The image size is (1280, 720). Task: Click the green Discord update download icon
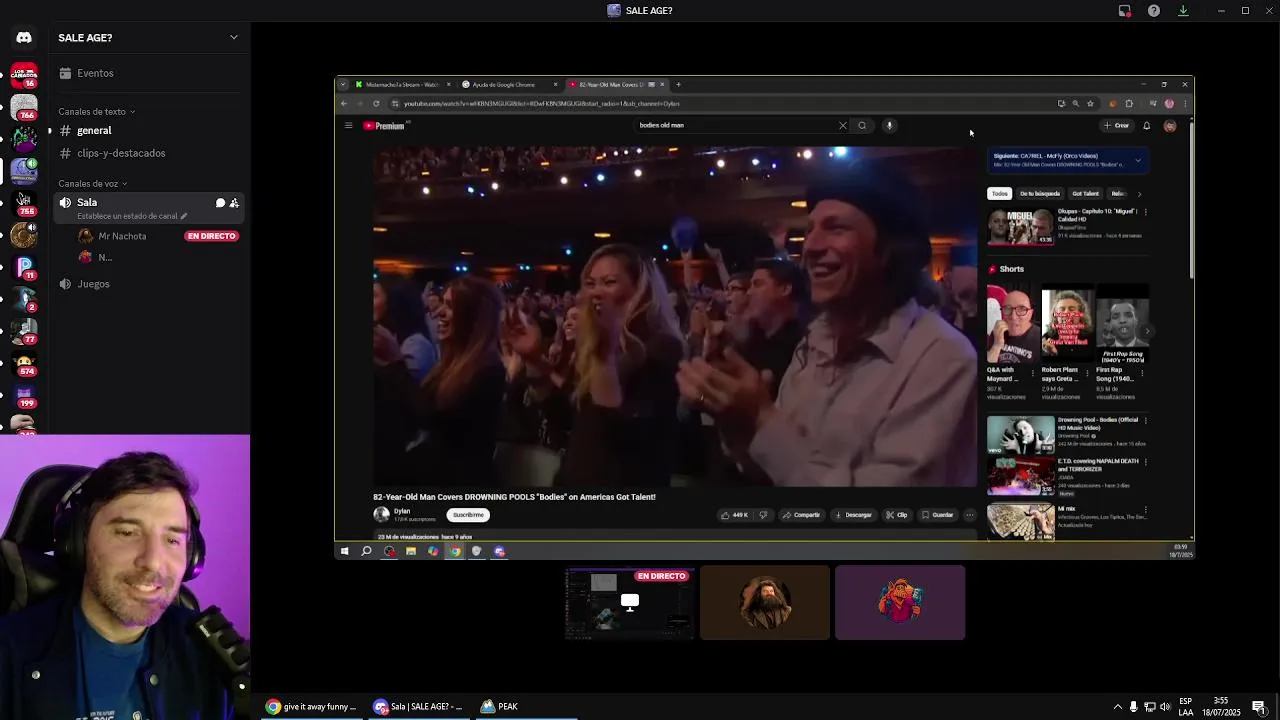coord(1183,11)
